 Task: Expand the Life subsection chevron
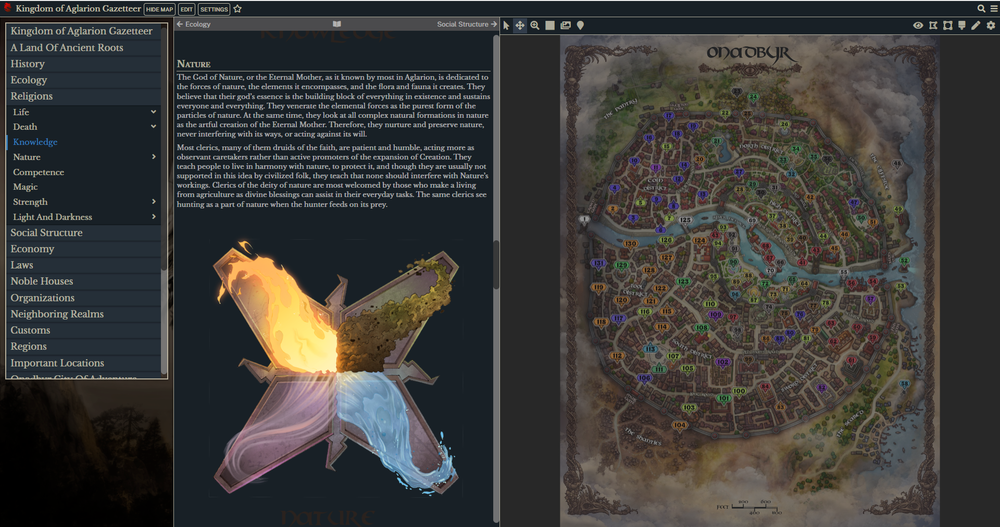point(153,112)
